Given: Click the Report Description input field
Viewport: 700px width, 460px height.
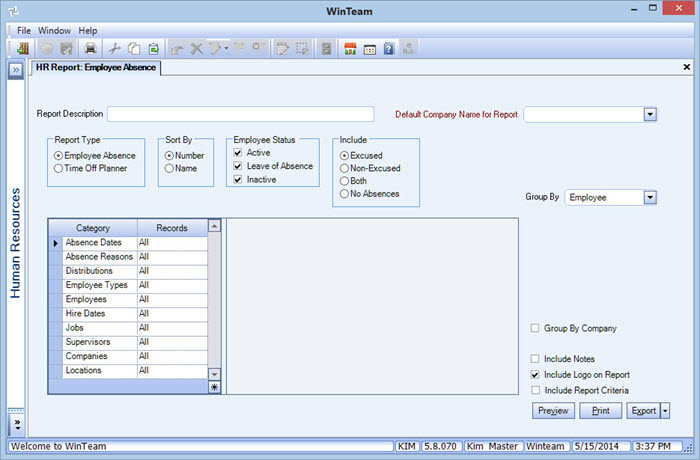Looking at the screenshot, I should point(241,114).
